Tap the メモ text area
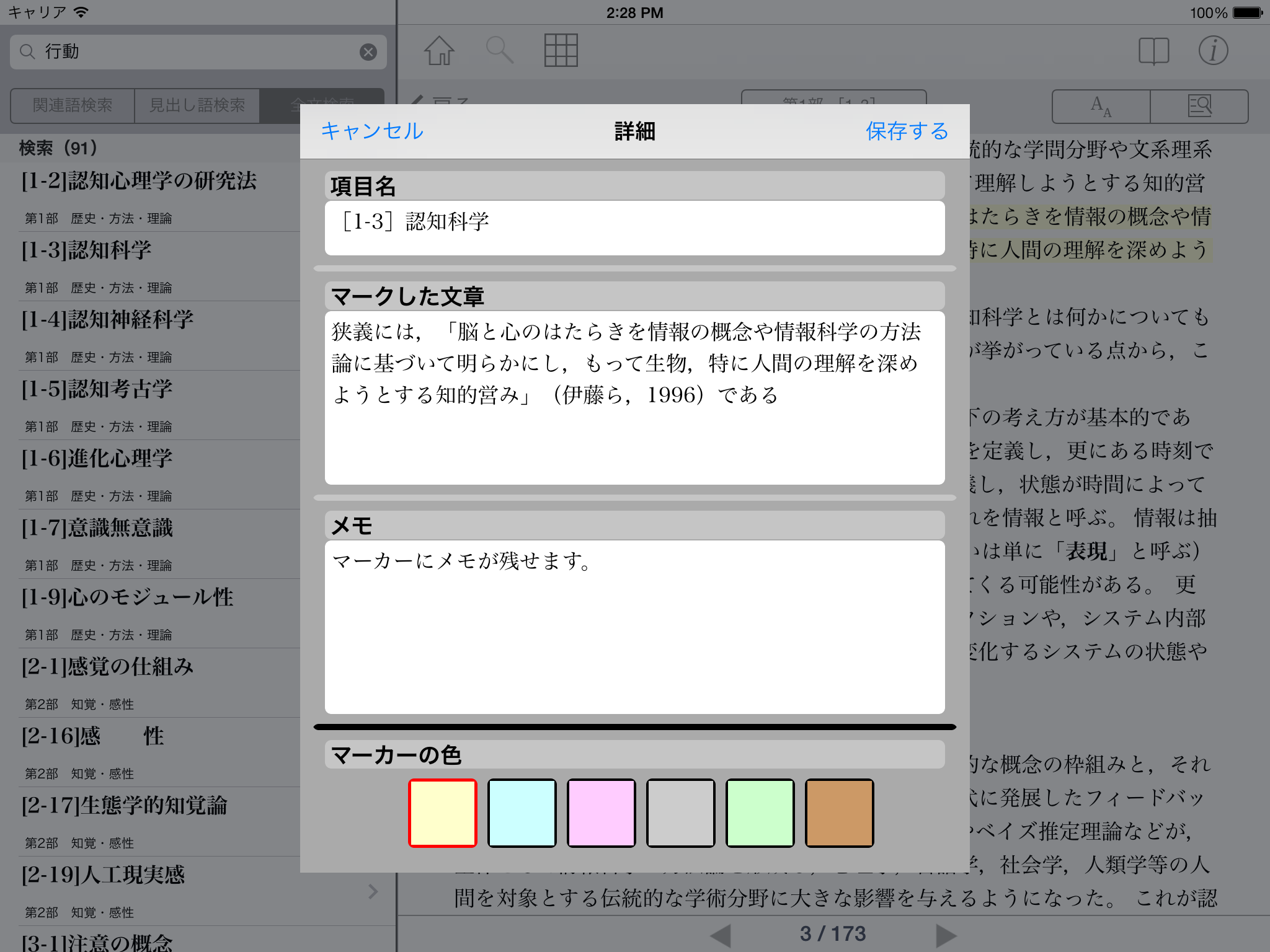This screenshot has width=1270, height=952. 634,627
